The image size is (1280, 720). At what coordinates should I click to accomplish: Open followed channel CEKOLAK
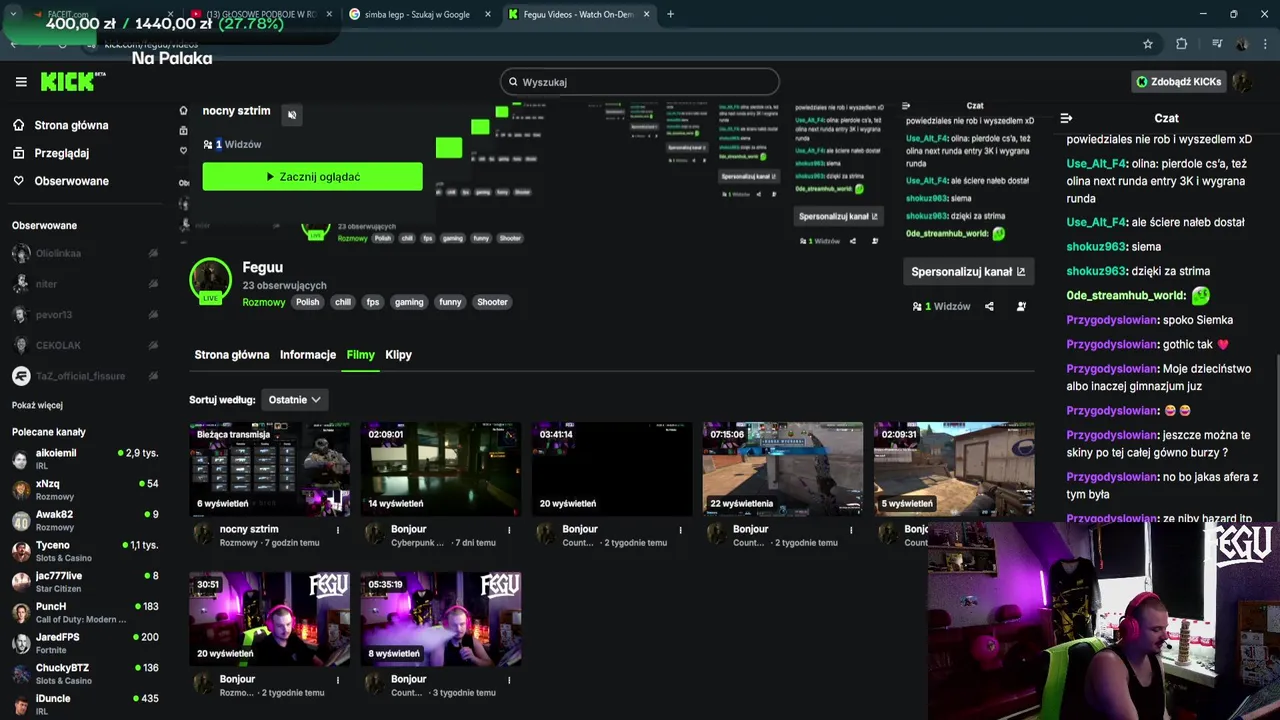[x=84, y=346]
